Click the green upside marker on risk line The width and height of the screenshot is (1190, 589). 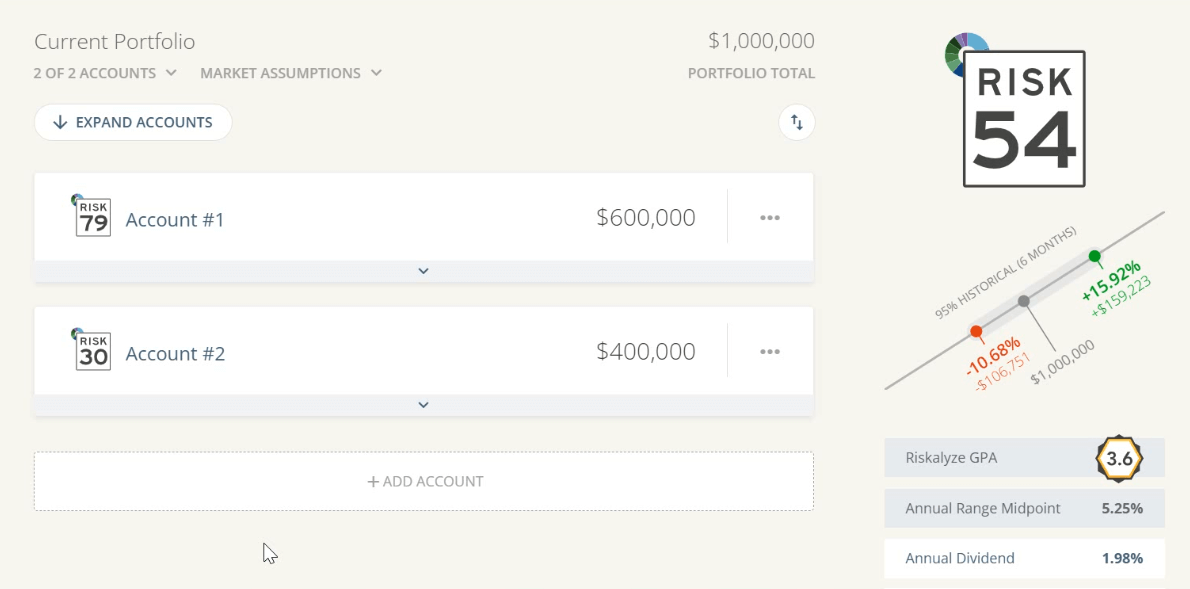pyautogui.click(x=1095, y=257)
